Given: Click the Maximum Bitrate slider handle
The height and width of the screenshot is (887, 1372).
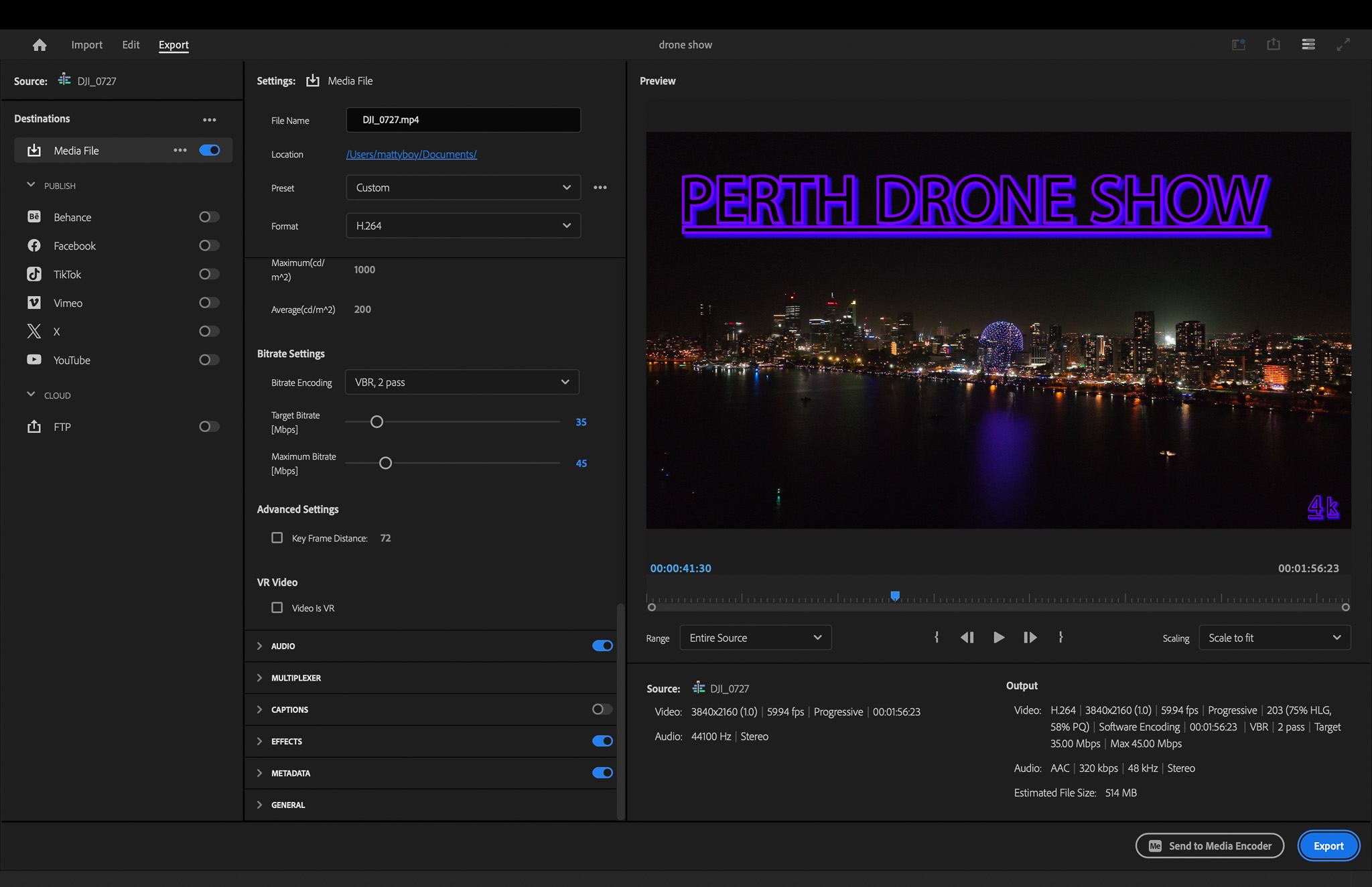Looking at the screenshot, I should point(385,463).
